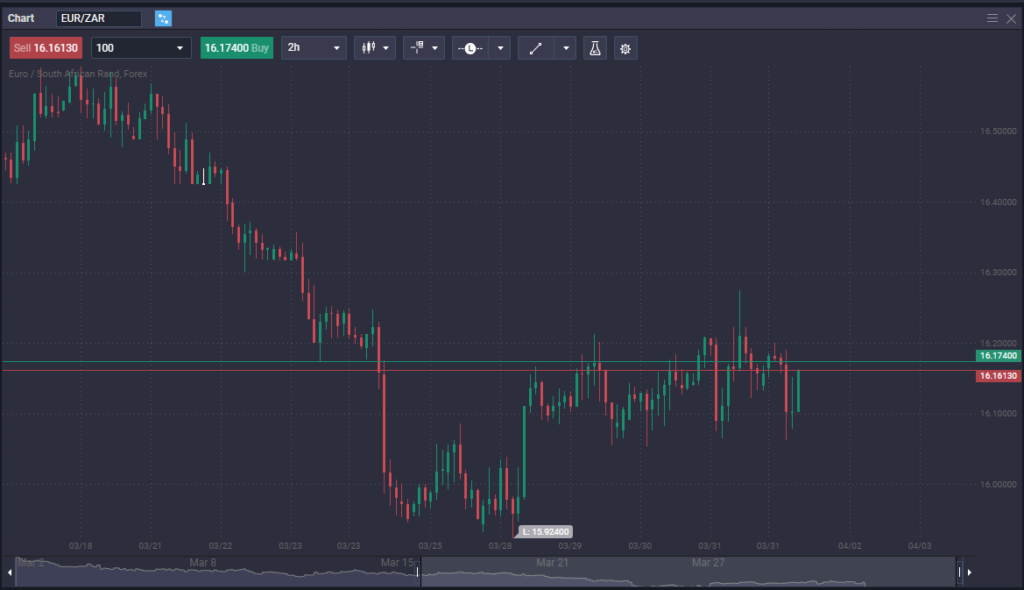Click inside the EUR/ZAR symbol field
This screenshot has width=1024, height=590.
coord(100,17)
